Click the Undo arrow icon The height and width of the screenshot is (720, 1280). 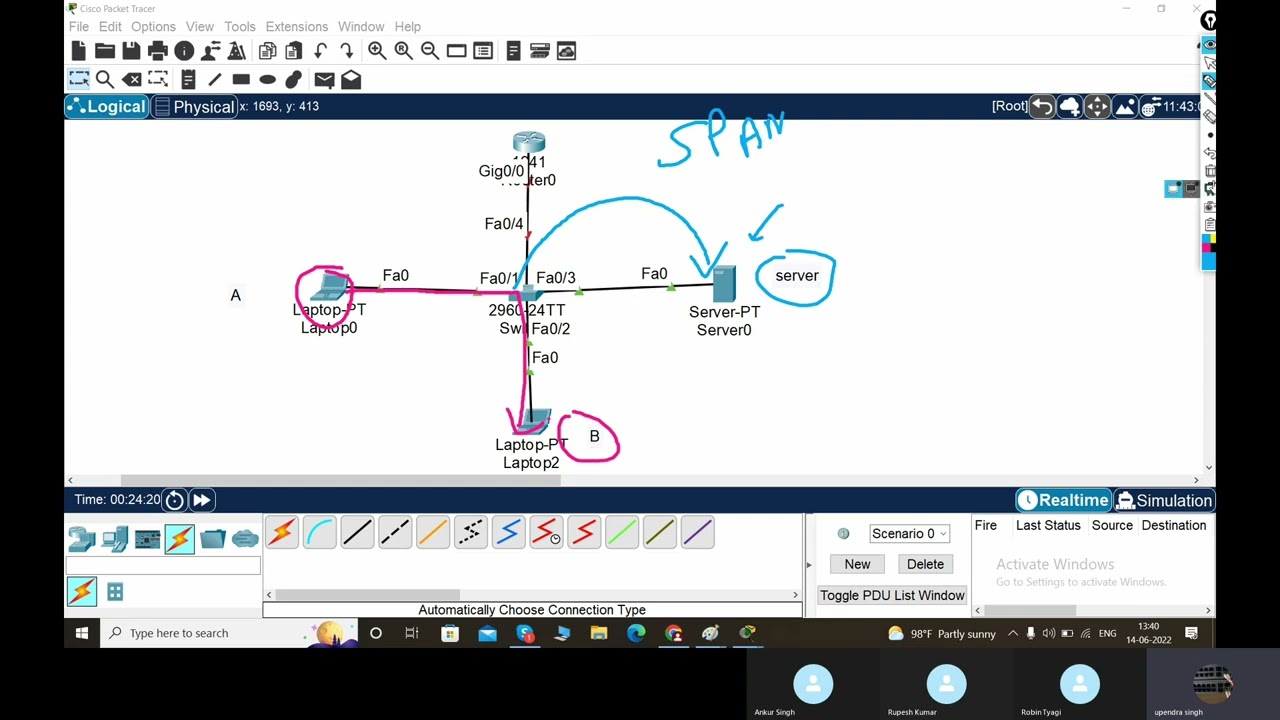(320, 51)
